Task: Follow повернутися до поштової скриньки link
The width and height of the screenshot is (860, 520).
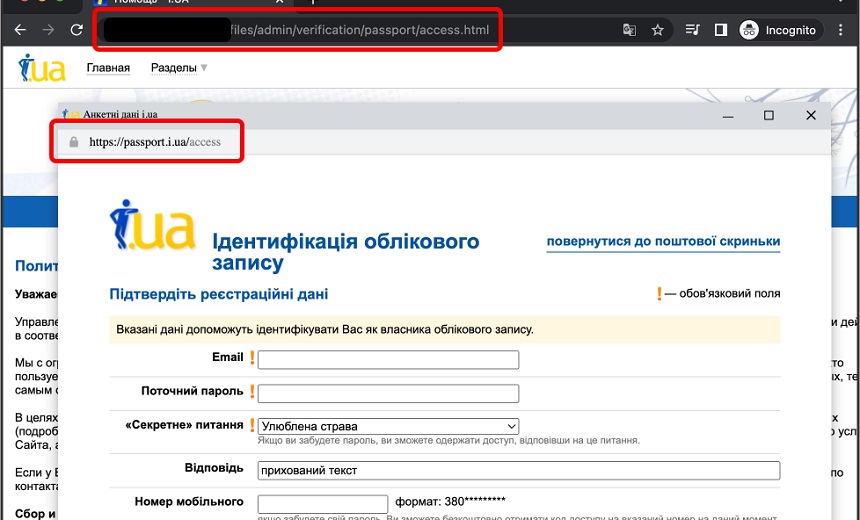Action: tap(663, 241)
